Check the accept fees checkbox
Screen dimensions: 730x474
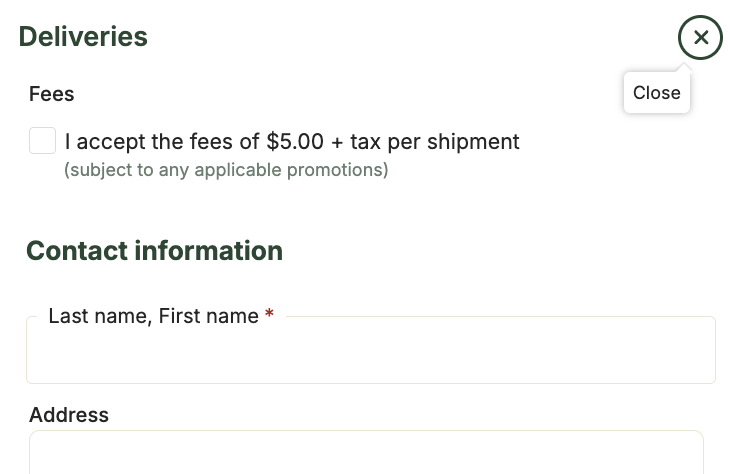pos(42,141)
